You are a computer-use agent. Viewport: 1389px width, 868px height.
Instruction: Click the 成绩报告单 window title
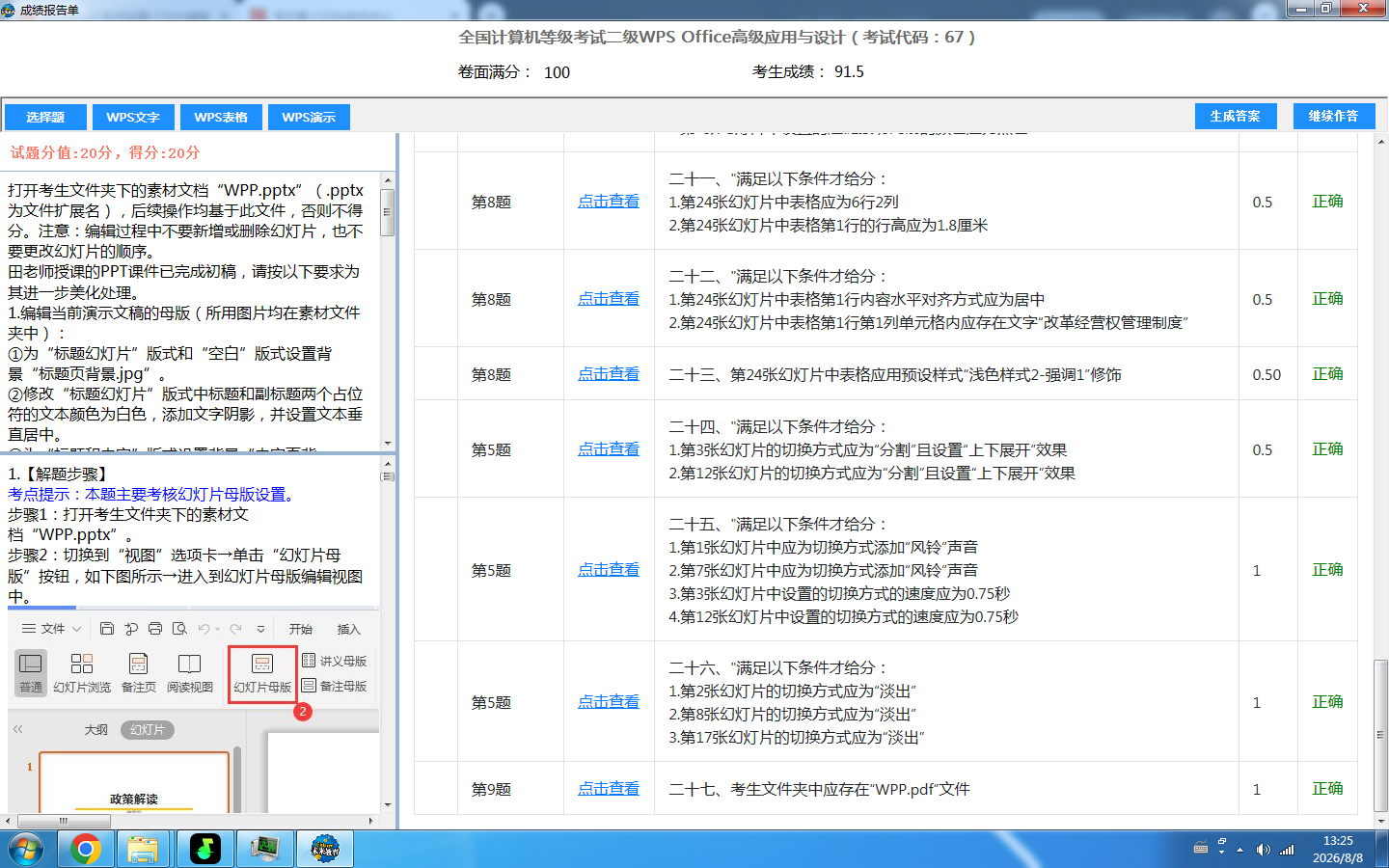point(49,10)
